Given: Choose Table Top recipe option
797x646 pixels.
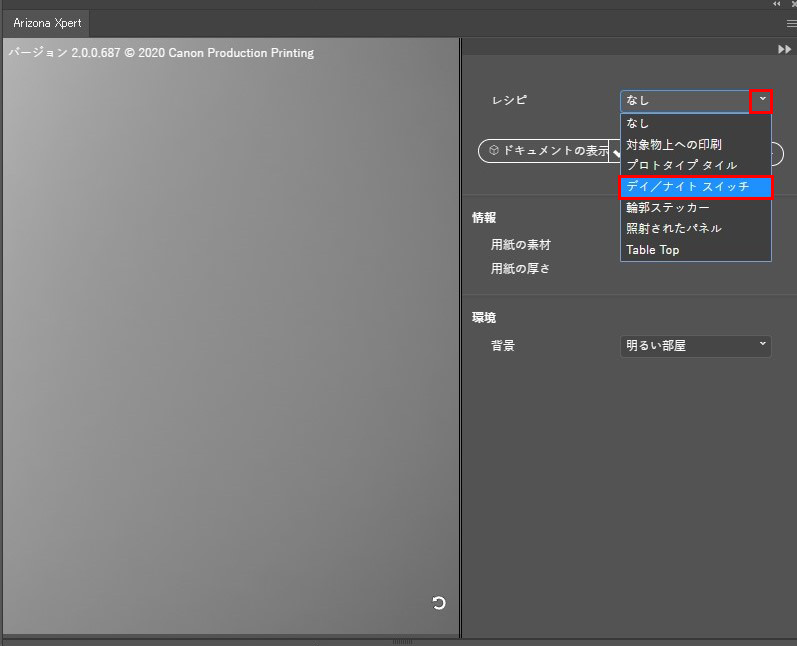Looking at the screenshot, I should (695, 250).
